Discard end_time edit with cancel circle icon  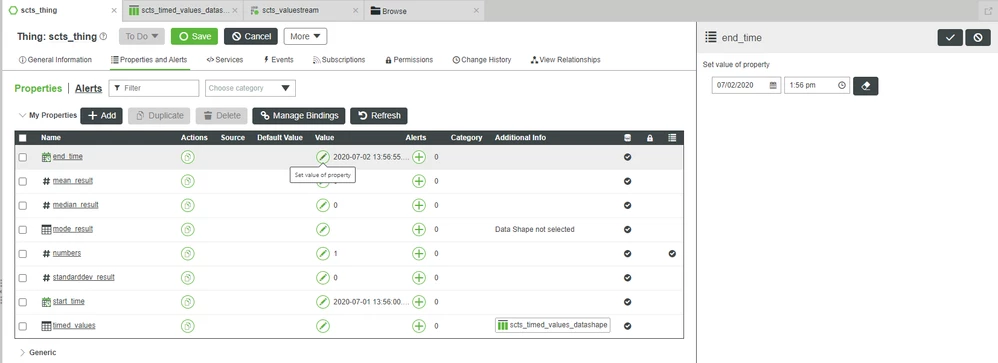pyautogui.click(x=978, y=38)
